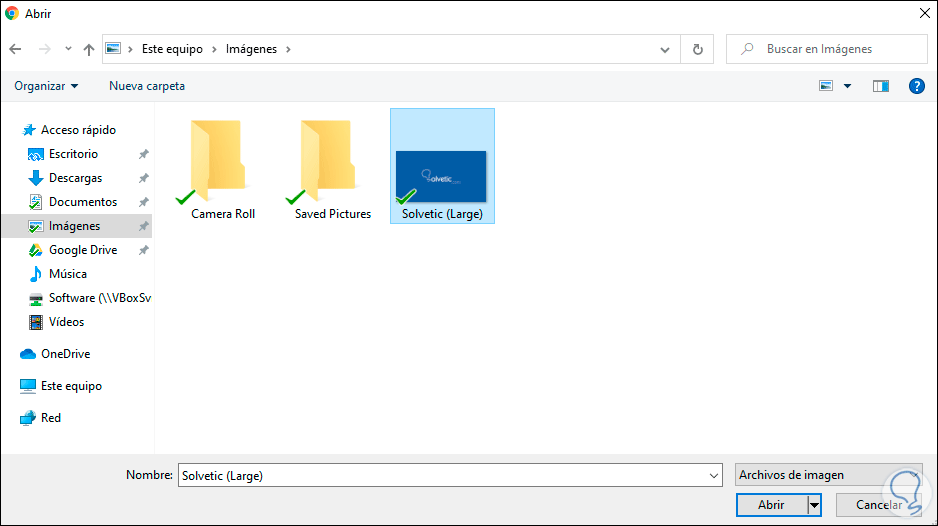This screenshot has width=938, height=526.
Task: Click the pin icon next to Documentos
Action: (144, 202)
